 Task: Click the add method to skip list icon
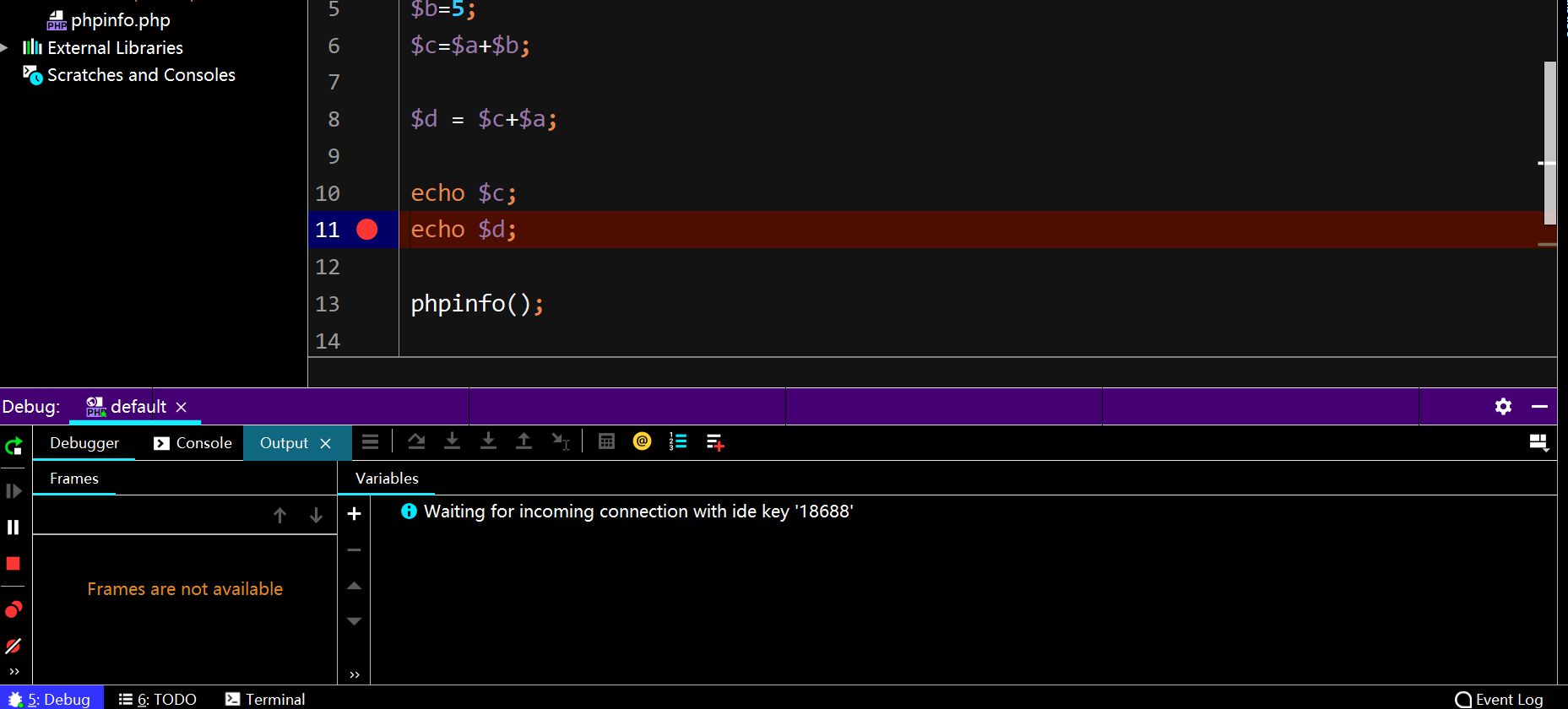tap(715, 442)
